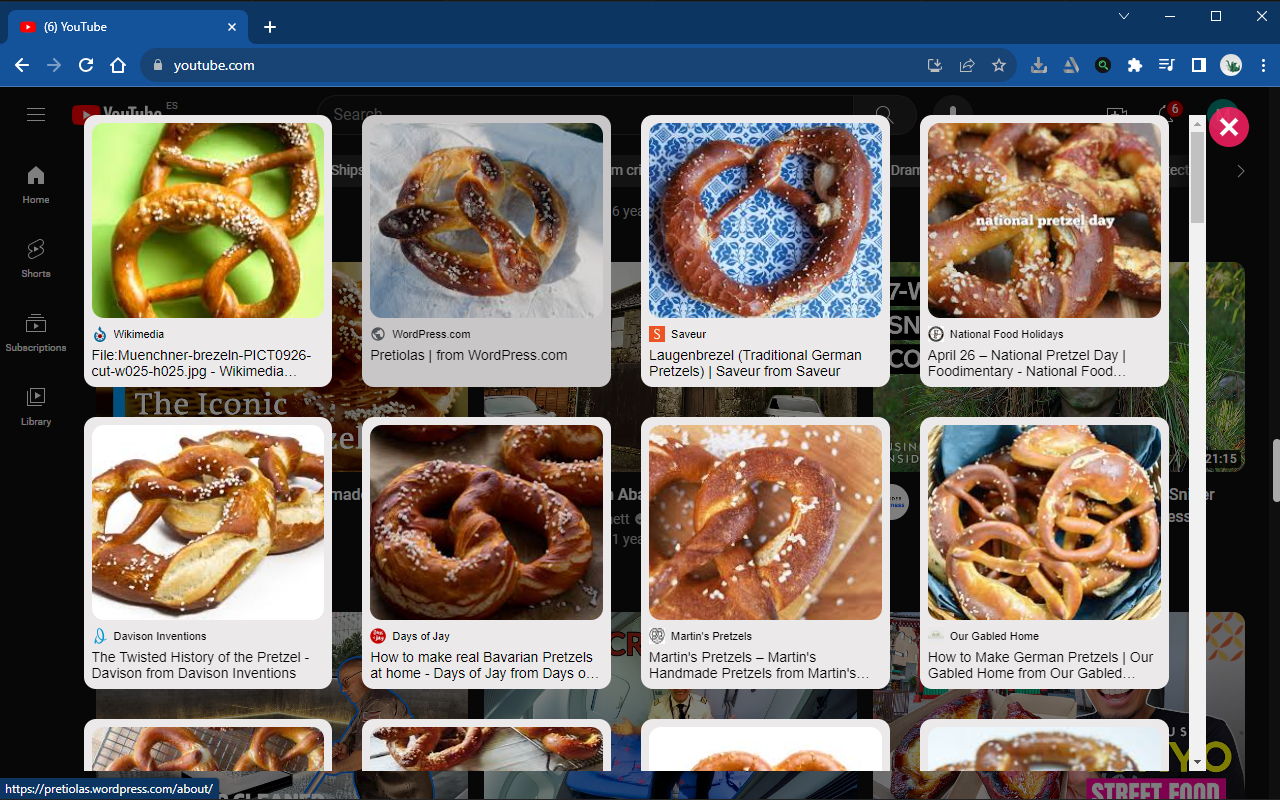Click the YouTube search magnifier button
This screenshot has width=1280, height=800.
pos(884,115)
